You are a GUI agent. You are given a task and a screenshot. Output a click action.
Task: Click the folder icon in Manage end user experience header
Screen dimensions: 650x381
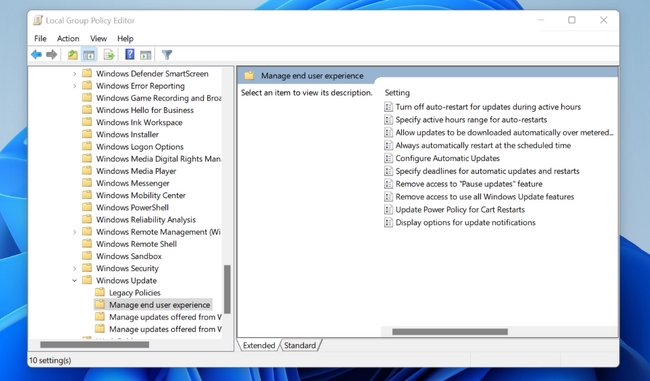(x=249, y=75)
